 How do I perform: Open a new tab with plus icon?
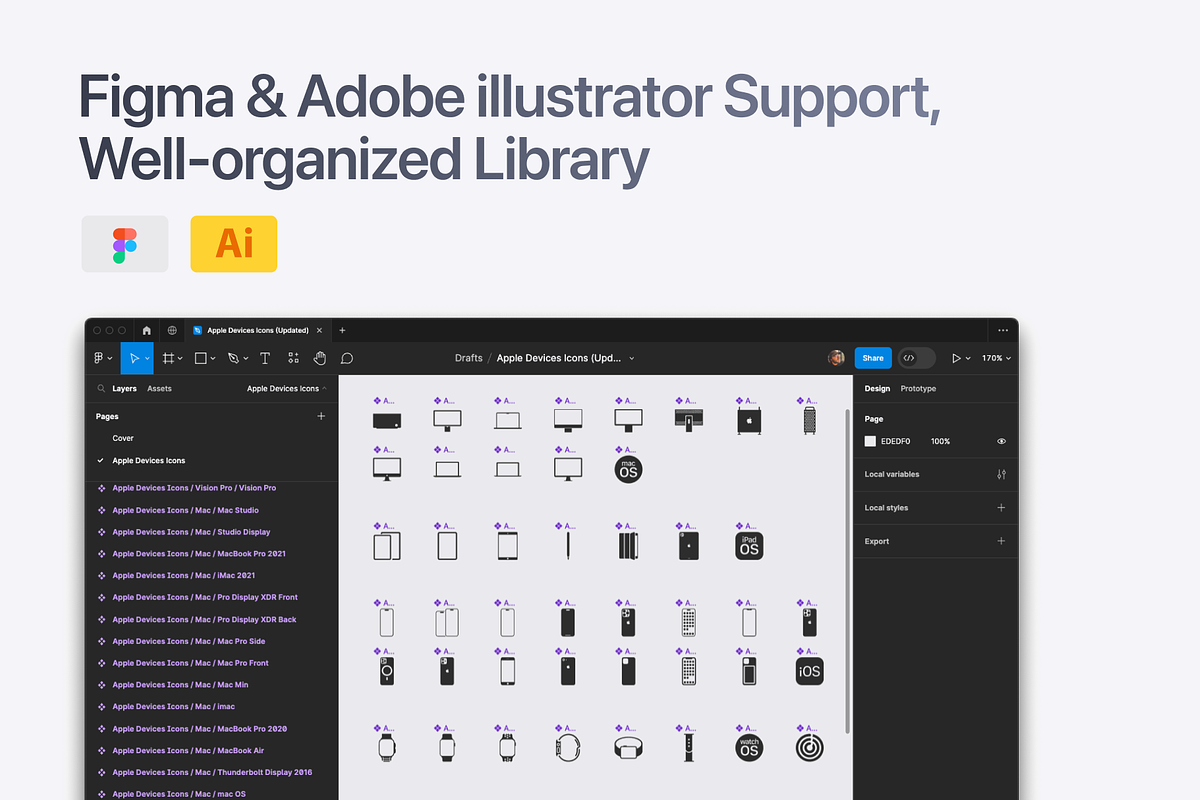[342, 330]
